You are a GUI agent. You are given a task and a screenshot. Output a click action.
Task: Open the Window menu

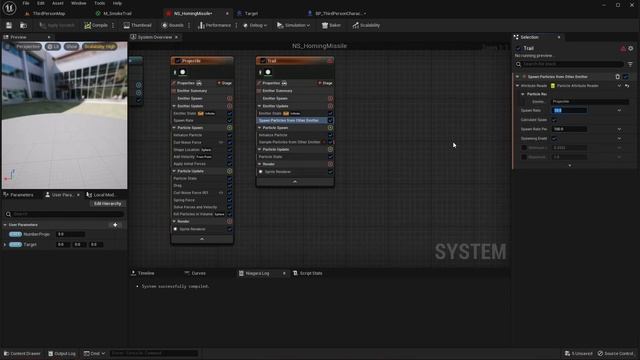78,3
